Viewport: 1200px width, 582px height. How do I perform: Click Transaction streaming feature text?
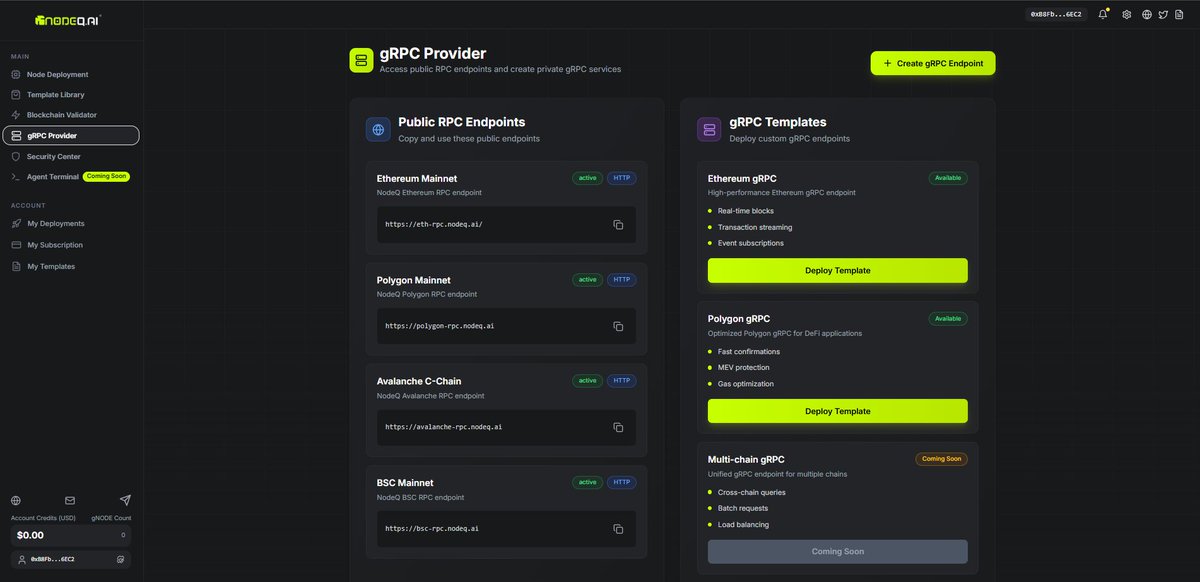click(755, 227)
